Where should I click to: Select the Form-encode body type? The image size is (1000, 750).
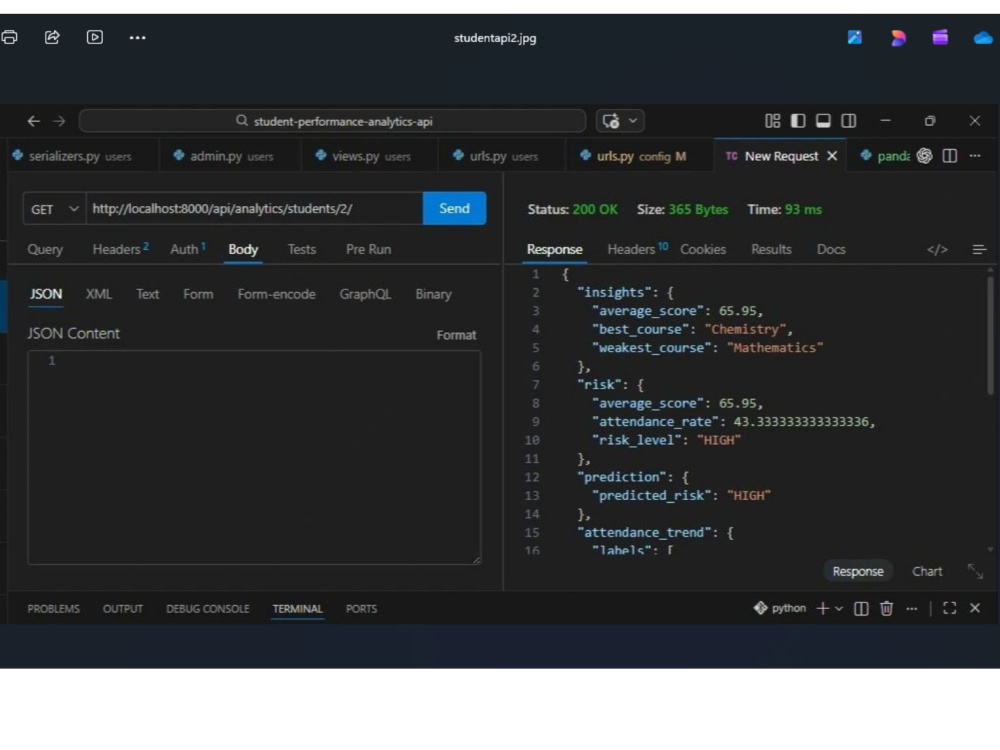tap(276, 294)
